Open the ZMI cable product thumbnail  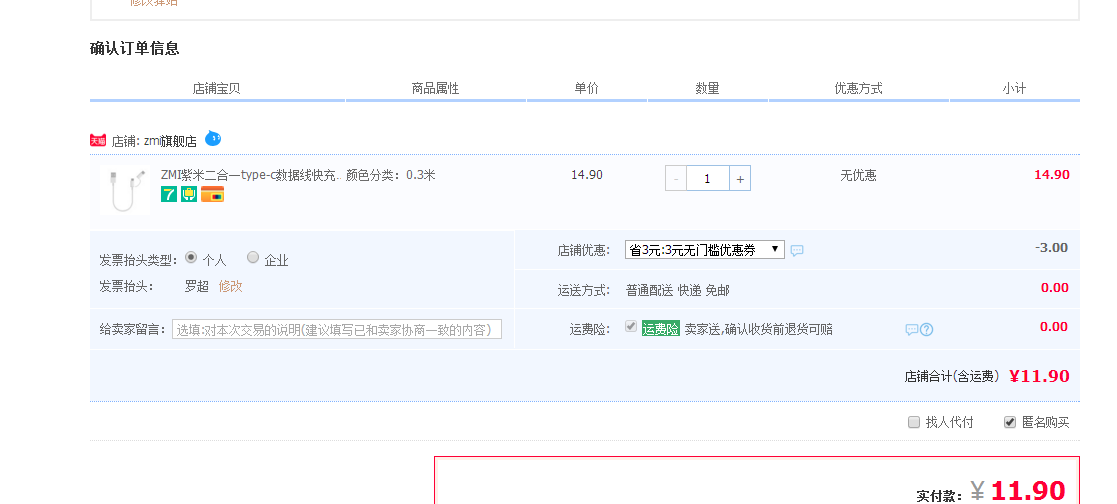coord(125,190)
